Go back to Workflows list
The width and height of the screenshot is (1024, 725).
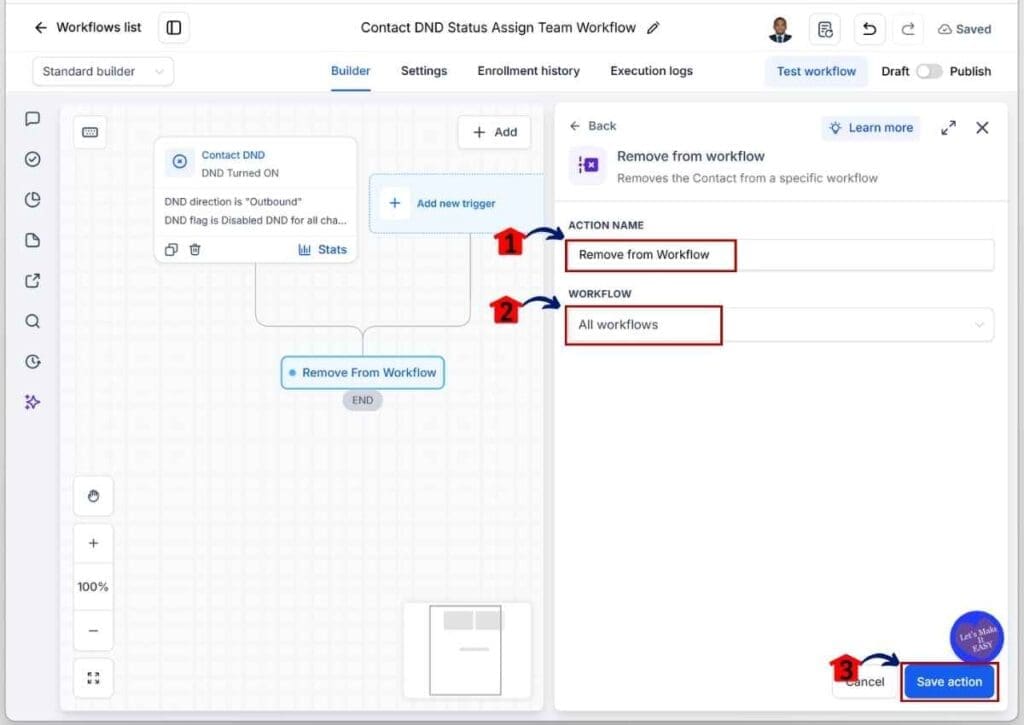(x=88, y=27)
